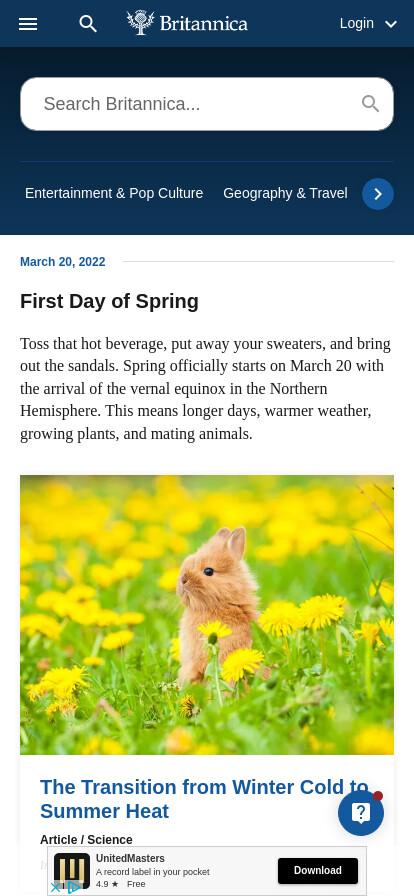Click the magnifier inside the search box

coord(371,103)
